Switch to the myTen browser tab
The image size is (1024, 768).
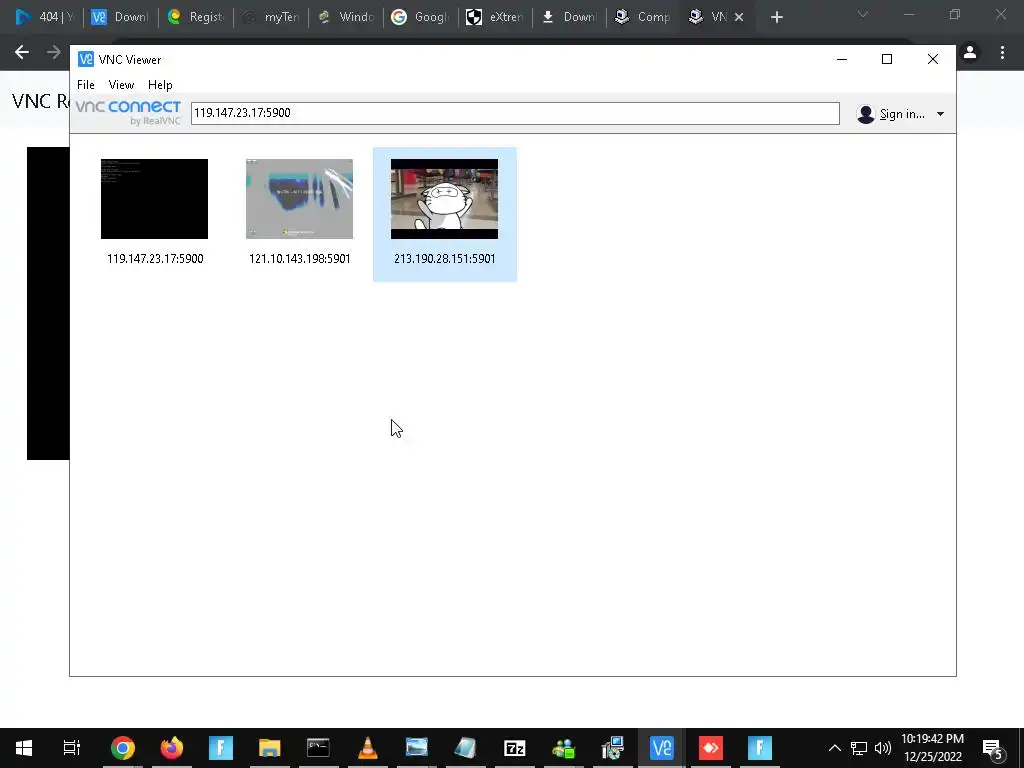click(x=270, y=17)
